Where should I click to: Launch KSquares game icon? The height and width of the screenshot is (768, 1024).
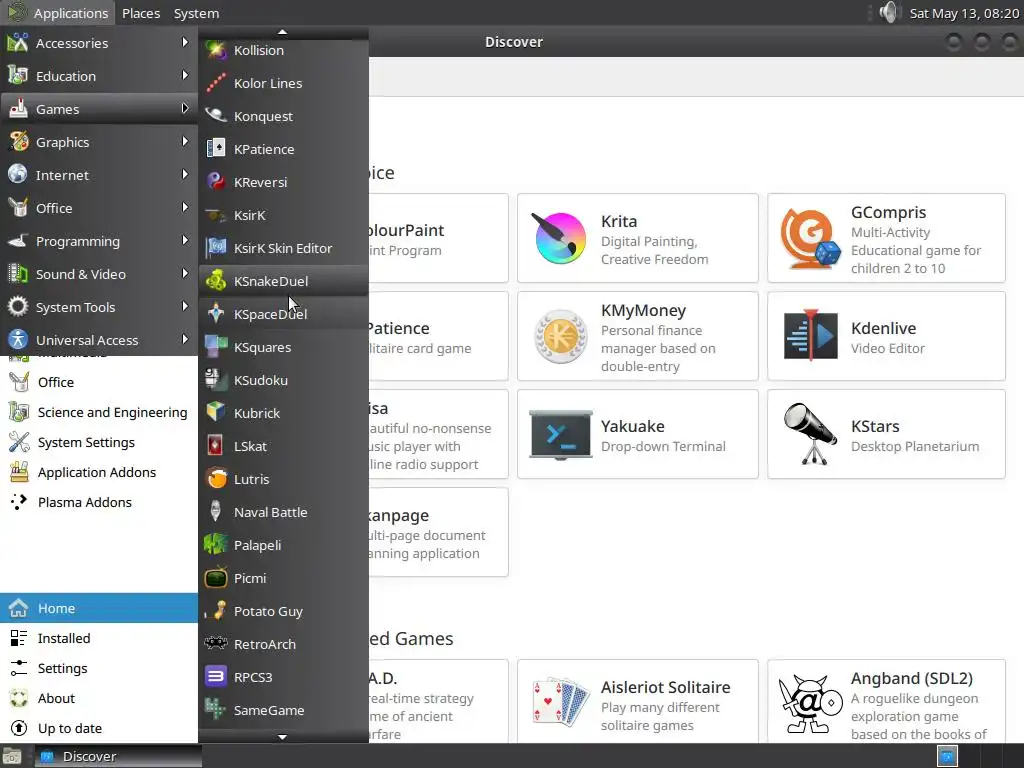216,347
